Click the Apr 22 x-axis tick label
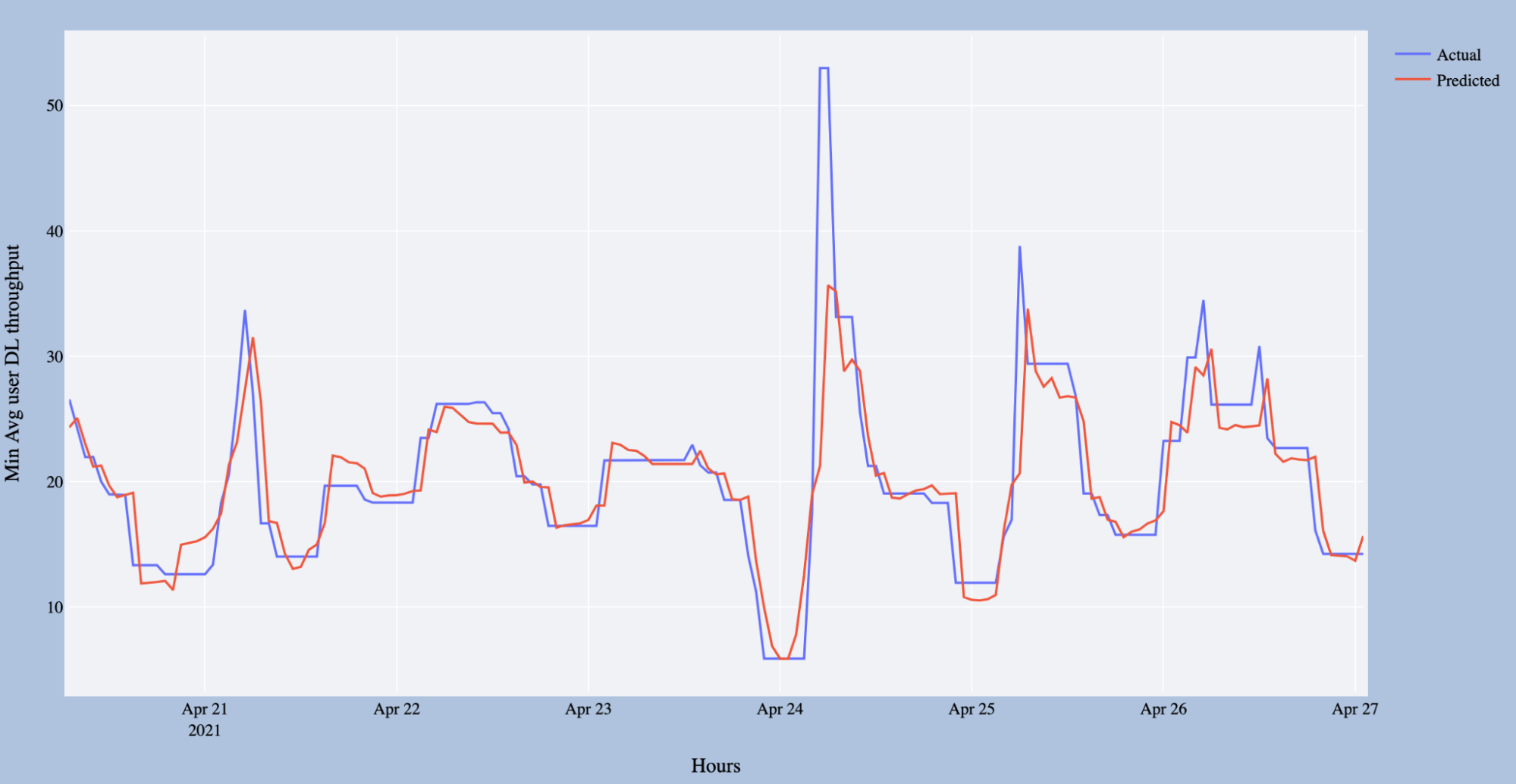 click(397, 709)
